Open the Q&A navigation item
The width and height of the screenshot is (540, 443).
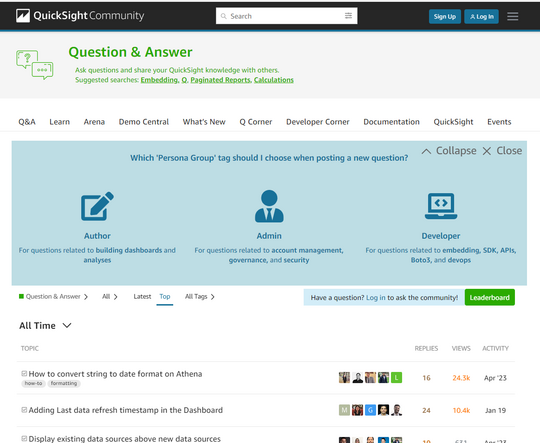[27, 122]
